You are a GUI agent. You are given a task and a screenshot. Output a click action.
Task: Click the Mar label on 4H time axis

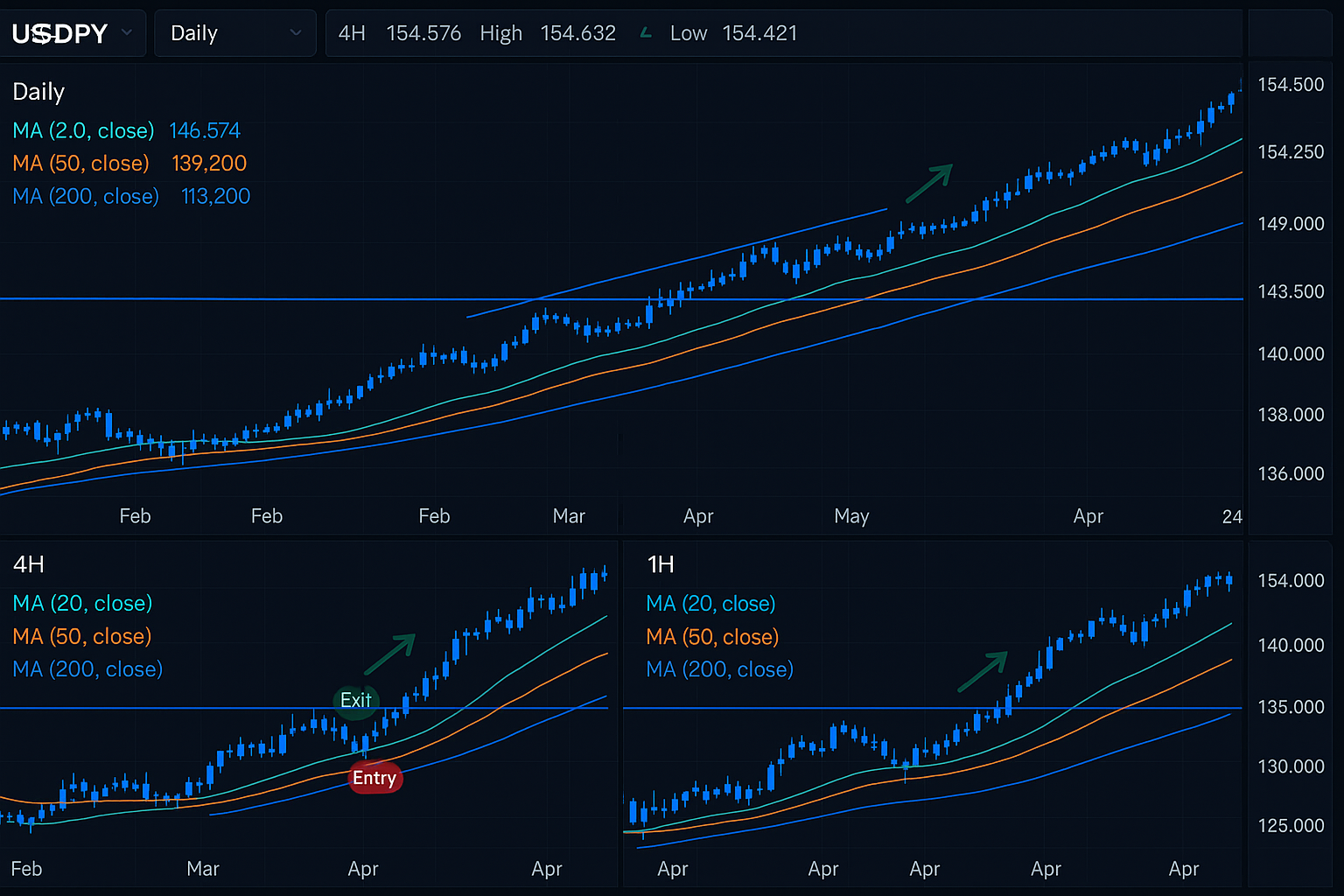click(x=203, y=869)
